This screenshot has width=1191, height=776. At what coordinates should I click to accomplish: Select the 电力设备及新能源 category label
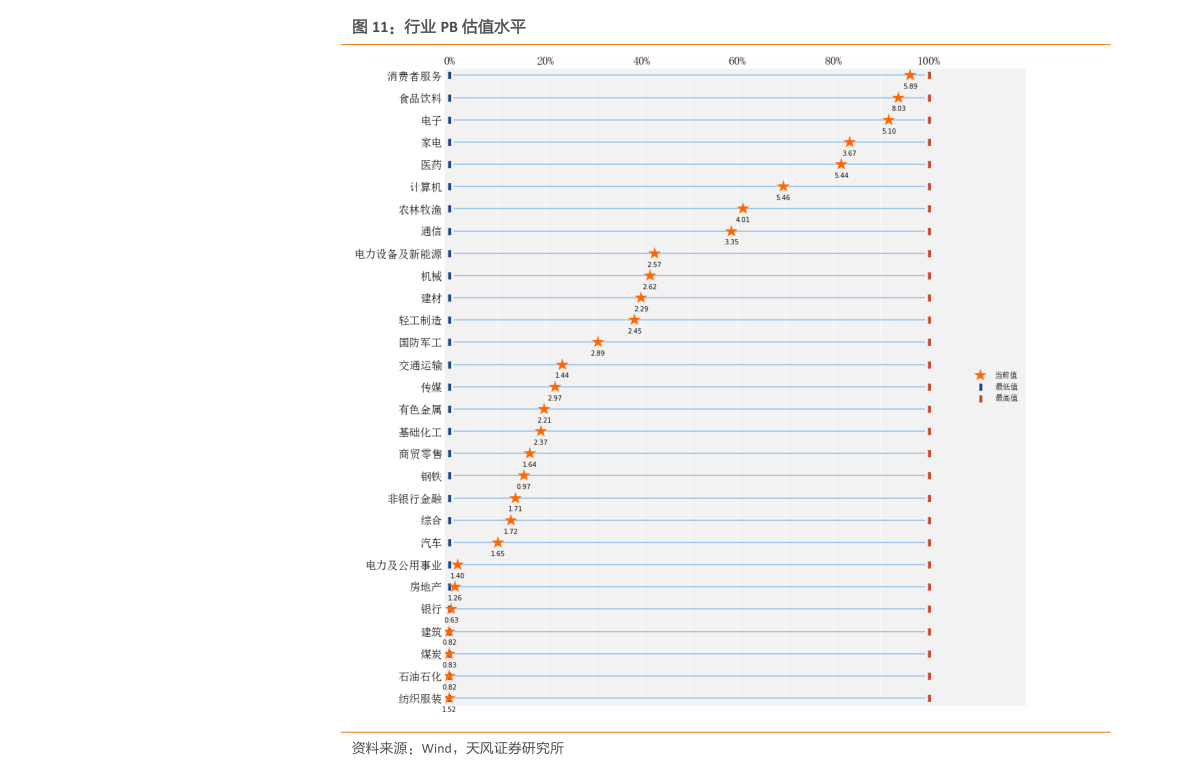coord(398,254)
